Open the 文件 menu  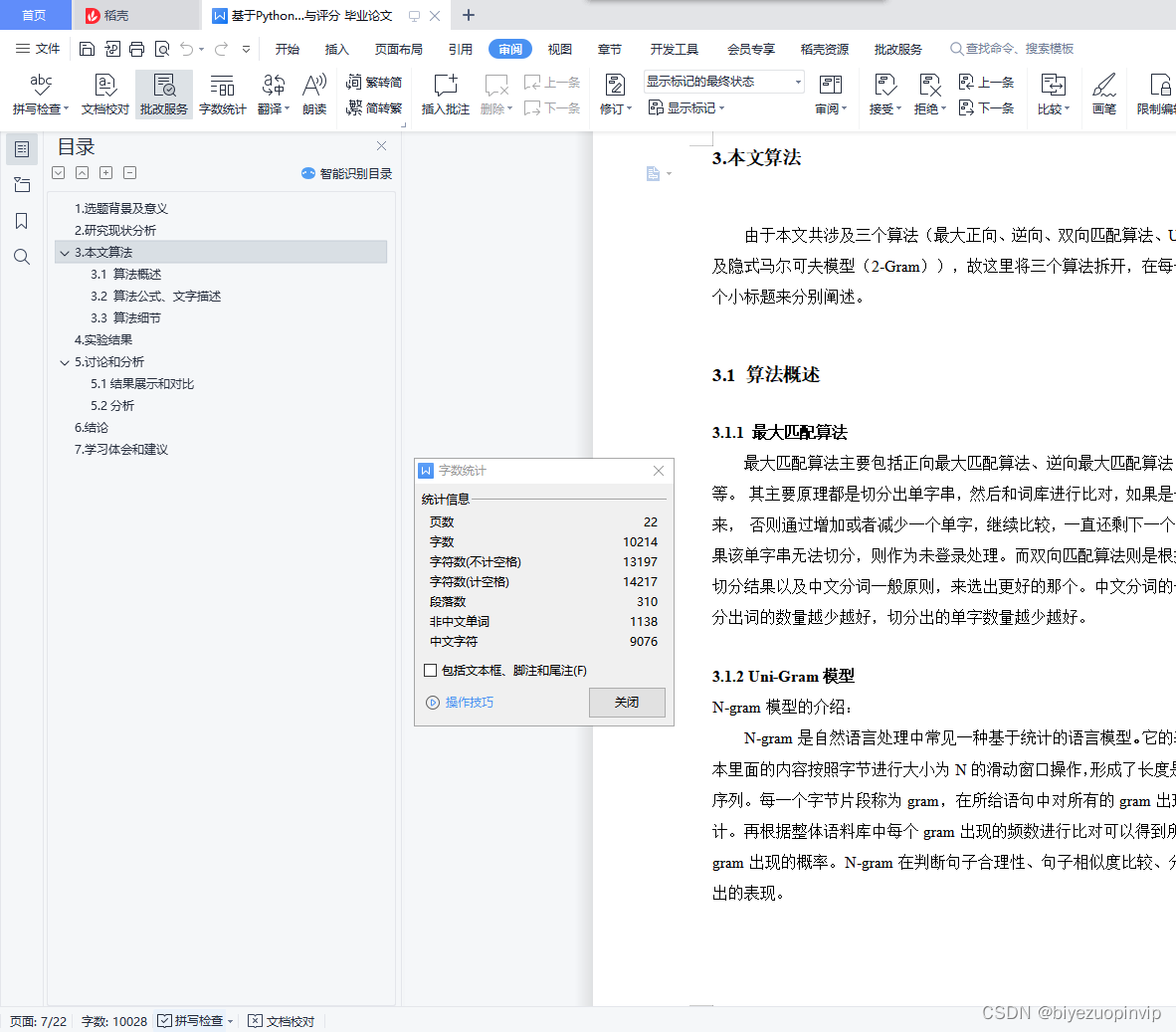click(46, 48)
